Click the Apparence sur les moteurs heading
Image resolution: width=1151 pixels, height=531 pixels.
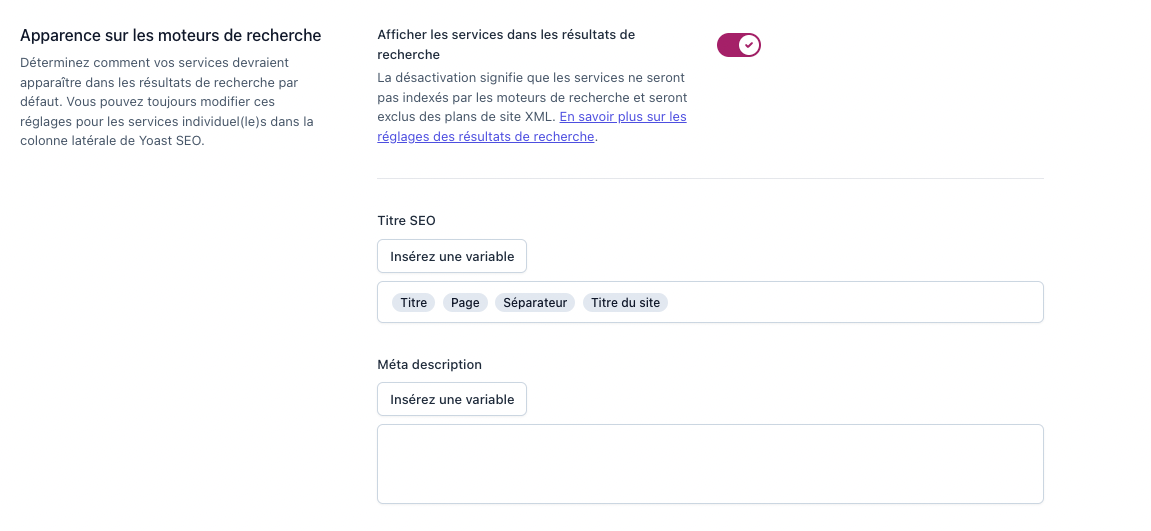click(170, 36)
